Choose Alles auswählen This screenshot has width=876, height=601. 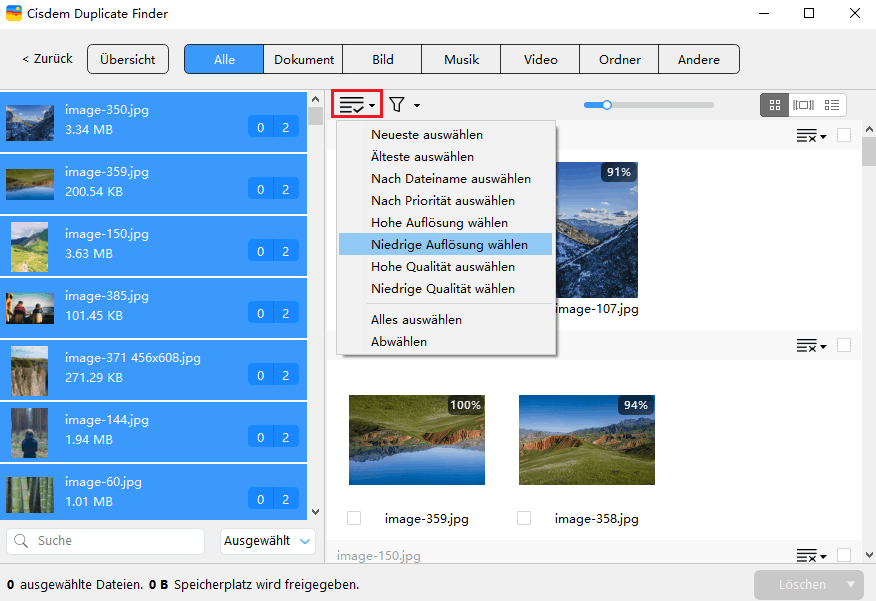[x=445, y=319]
